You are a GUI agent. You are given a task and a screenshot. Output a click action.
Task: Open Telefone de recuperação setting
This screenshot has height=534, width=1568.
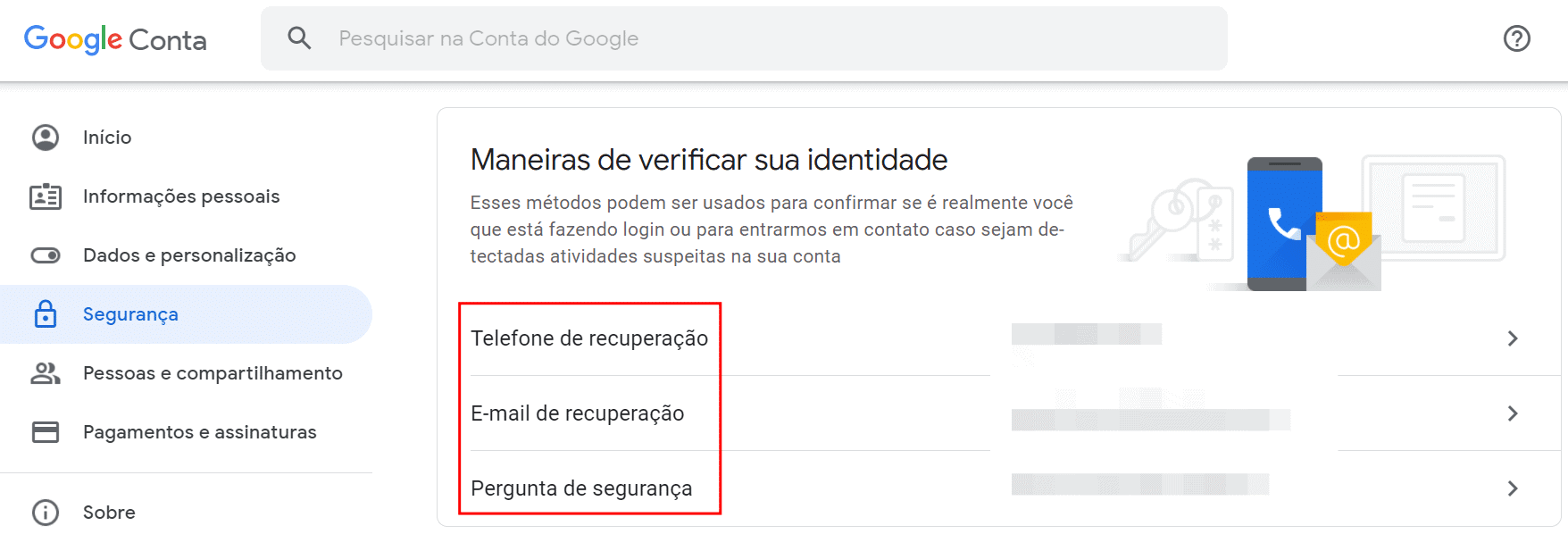(x=589, y=338)
